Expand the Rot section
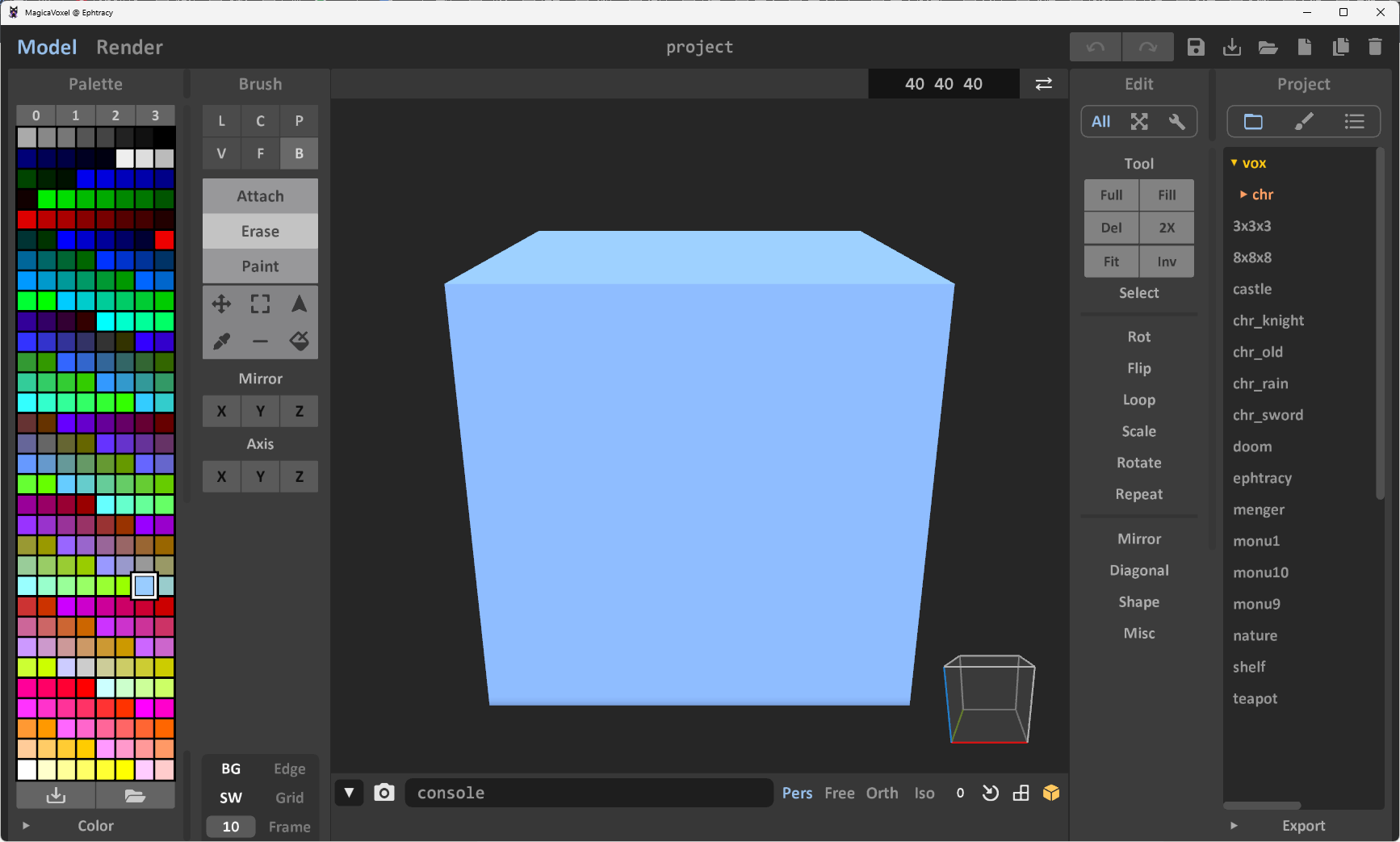 (x=1138, y=337)
